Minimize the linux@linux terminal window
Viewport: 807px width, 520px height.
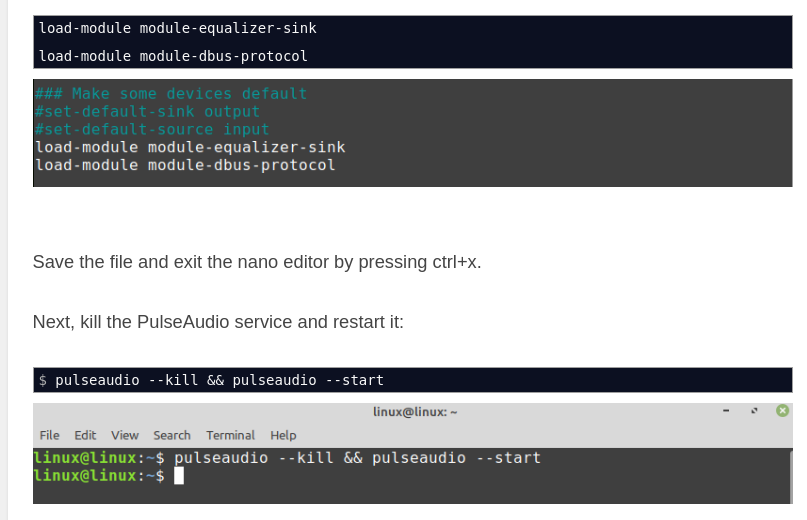click(x=726, y=411)
